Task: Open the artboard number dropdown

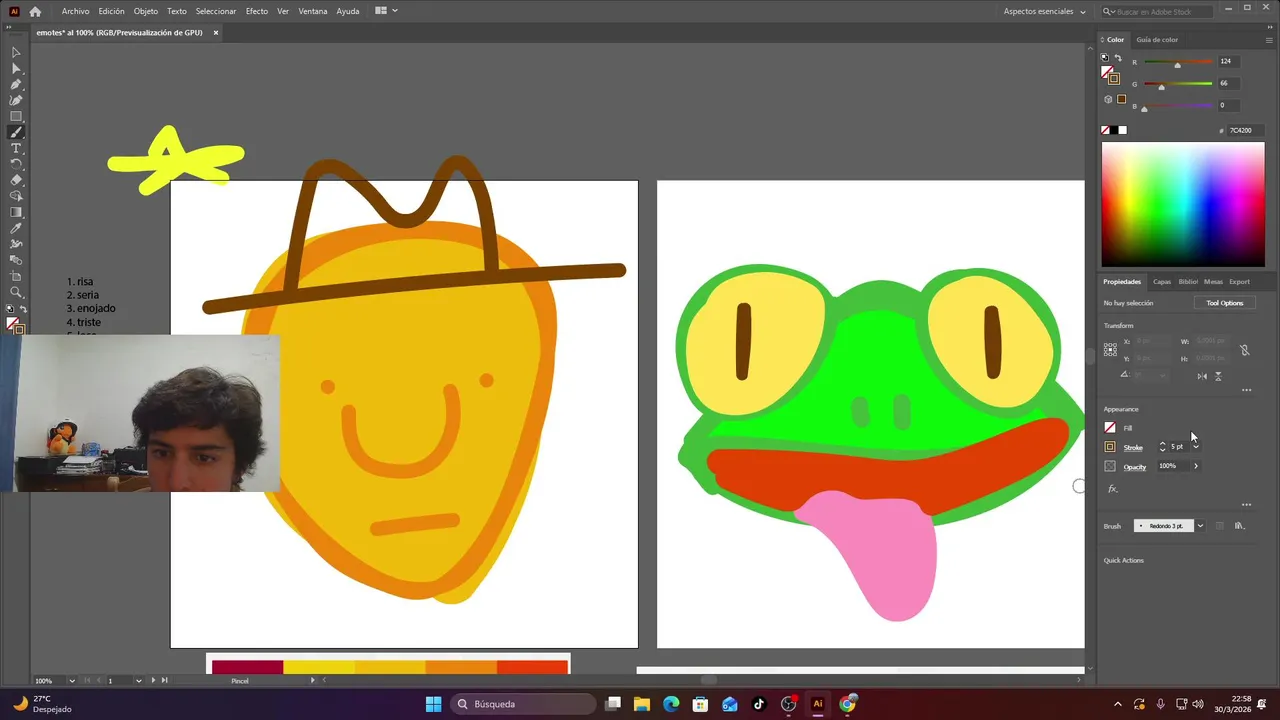Action: [138, 681]
